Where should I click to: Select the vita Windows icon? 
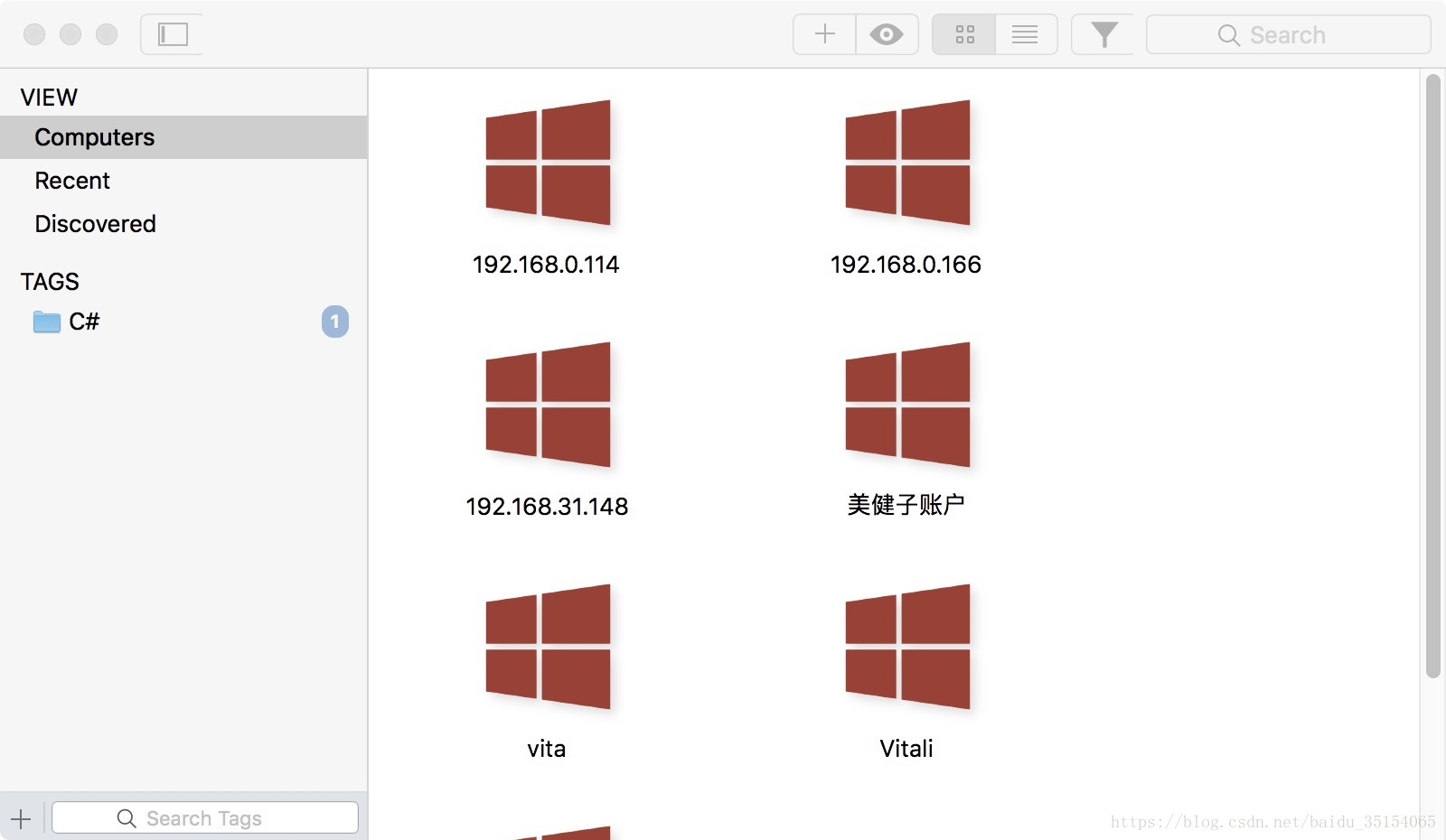point(548,647)
